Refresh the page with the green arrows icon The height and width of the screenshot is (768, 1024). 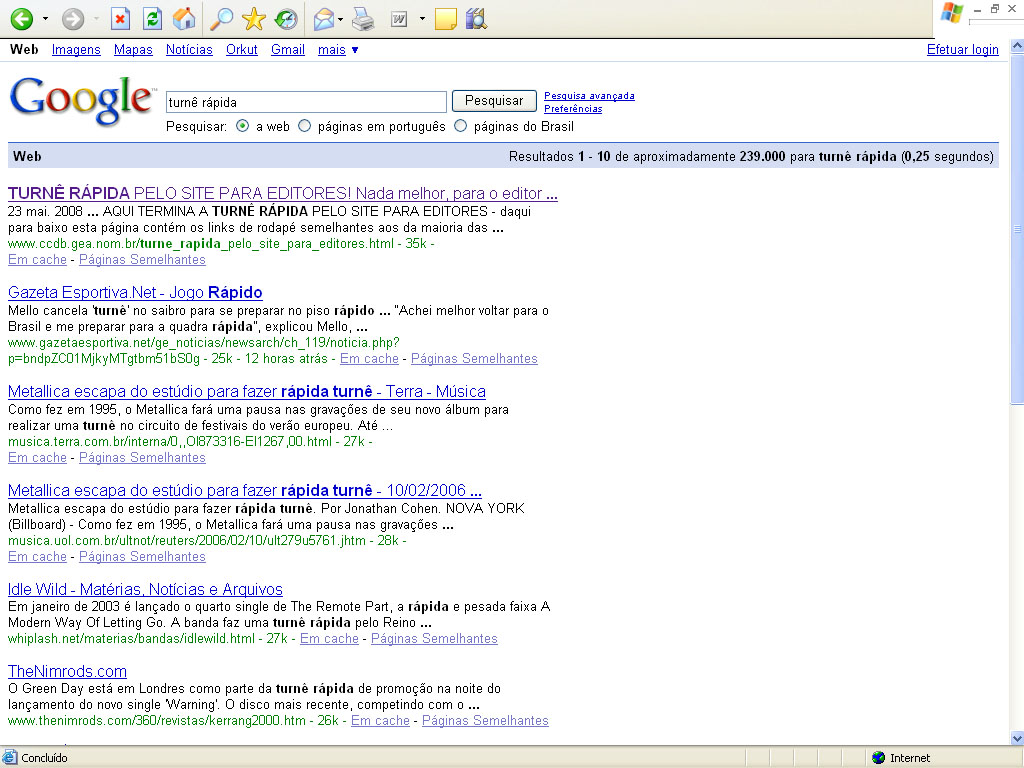[x=151, y=18]
